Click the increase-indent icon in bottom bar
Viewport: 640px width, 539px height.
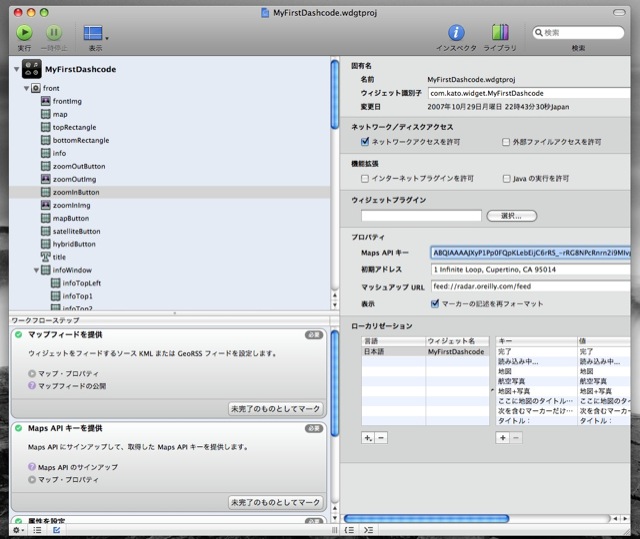click(368, 530)
